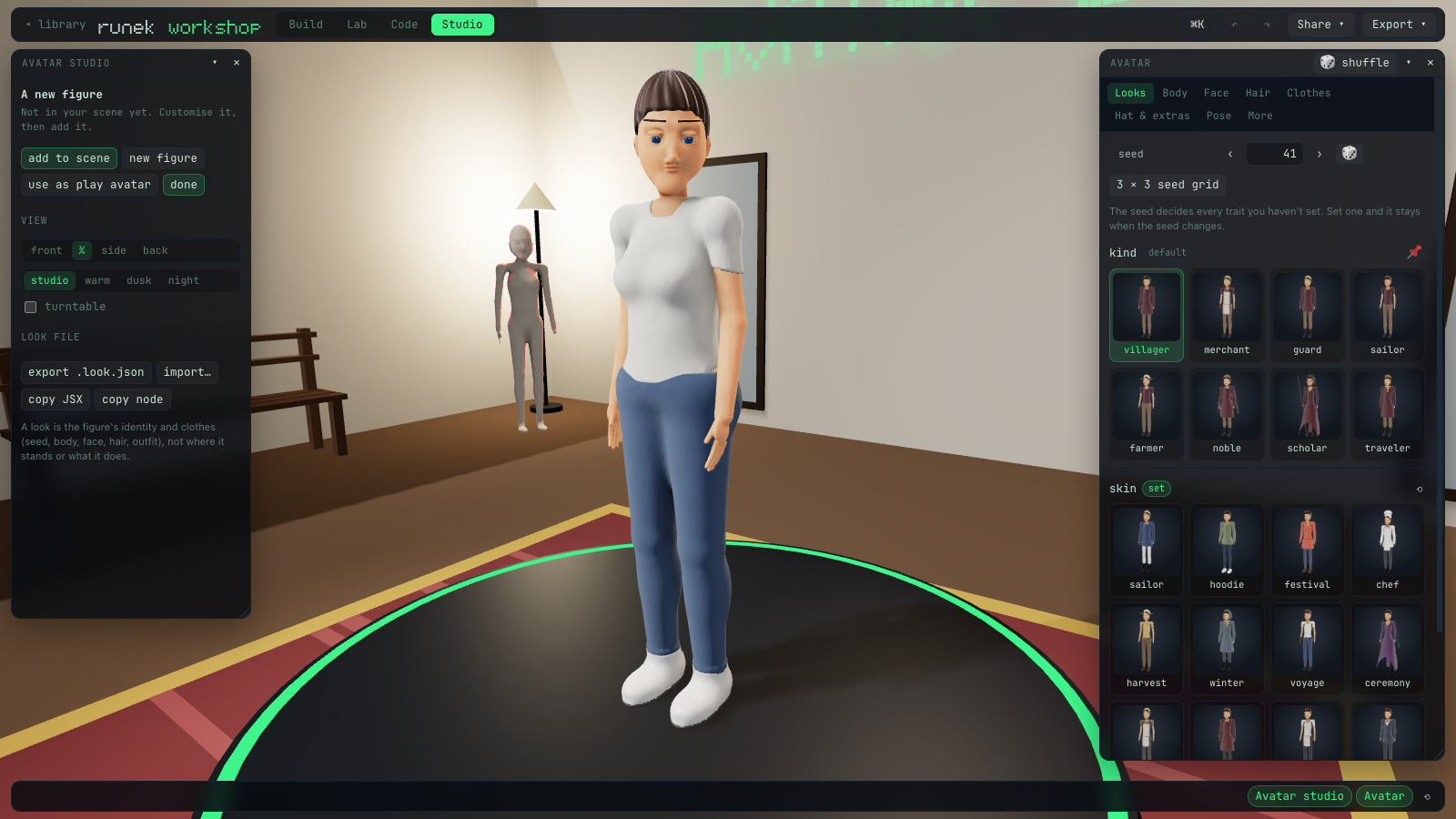
Task: Click the undo arrow in the top bar
Action: (1234, 25)
